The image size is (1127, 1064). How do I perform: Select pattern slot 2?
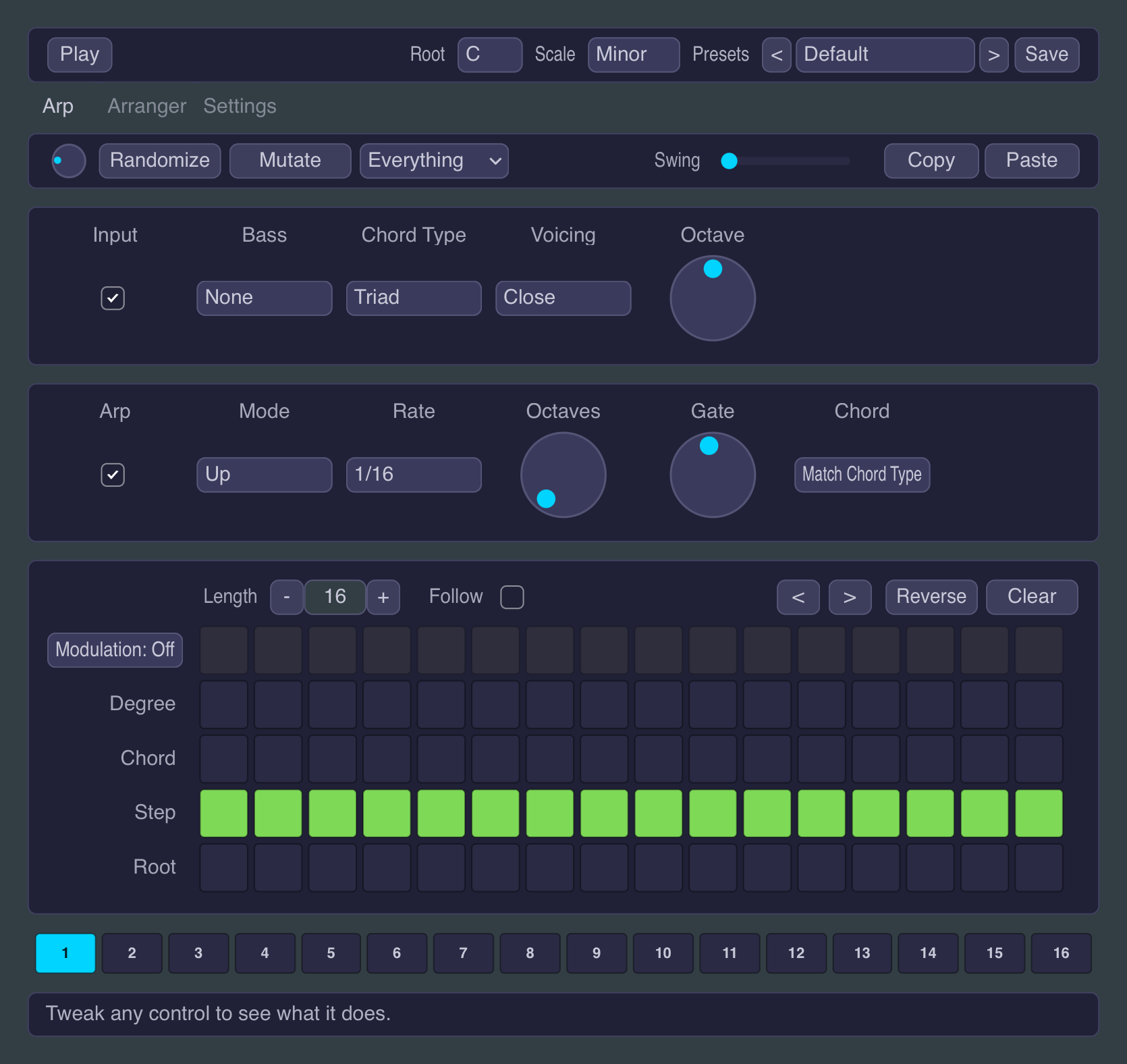[132, 953]
